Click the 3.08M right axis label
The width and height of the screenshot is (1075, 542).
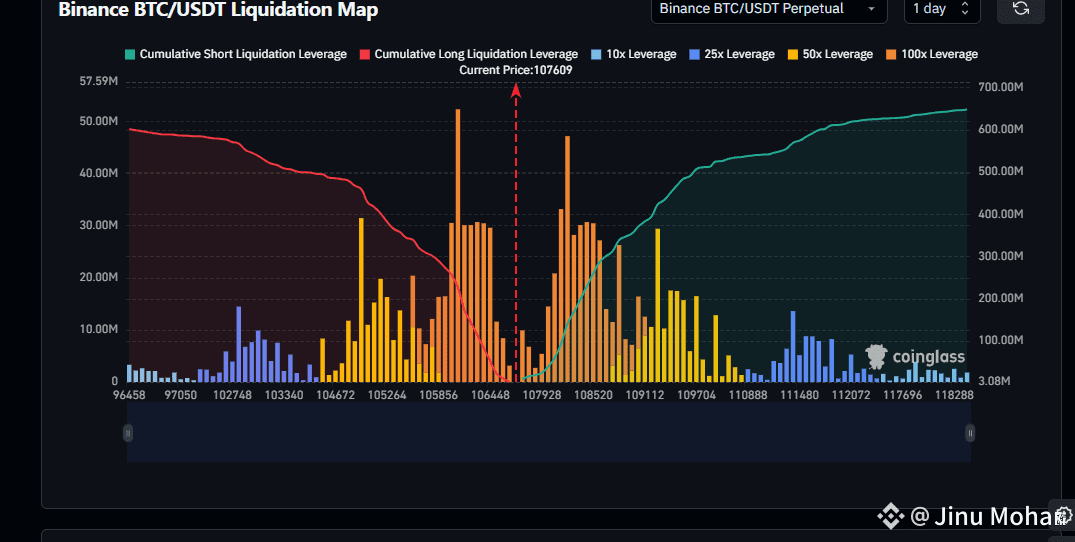(x=994, y=380)
